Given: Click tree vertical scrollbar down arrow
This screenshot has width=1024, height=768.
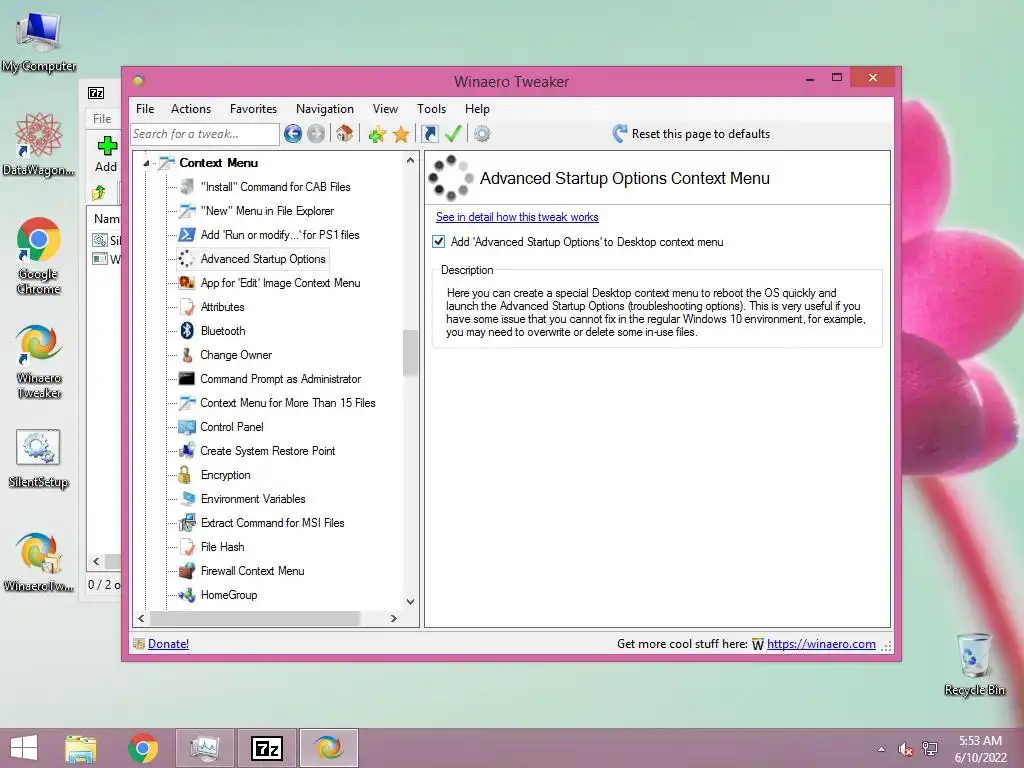Looking at the screenshot, I should coord(410,602).
